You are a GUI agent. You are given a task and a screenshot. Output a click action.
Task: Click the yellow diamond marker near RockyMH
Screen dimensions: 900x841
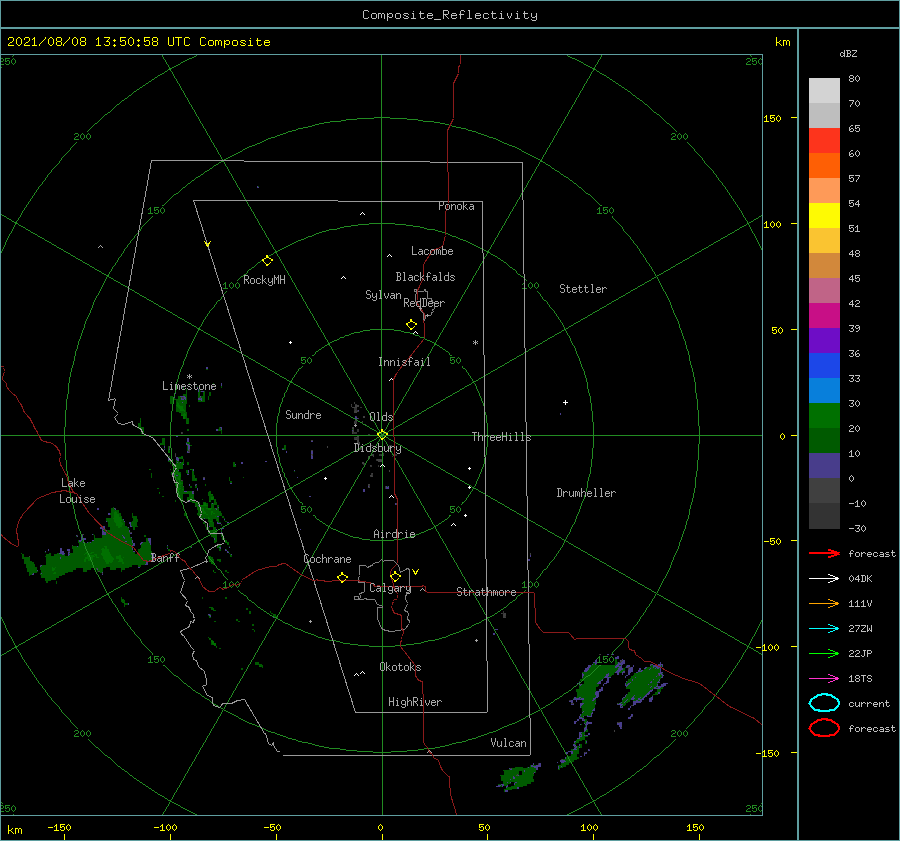[267, 261]
